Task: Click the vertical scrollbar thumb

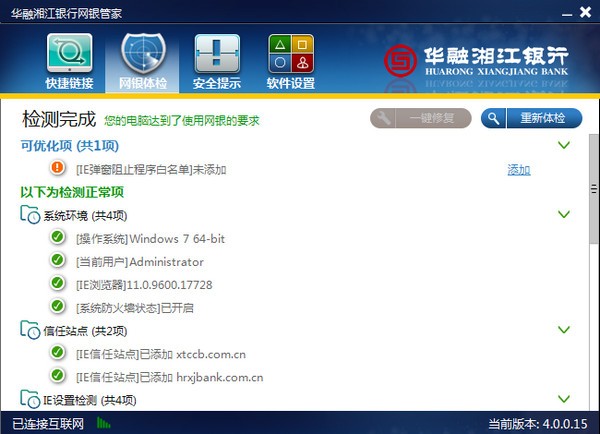Action: 594,189
